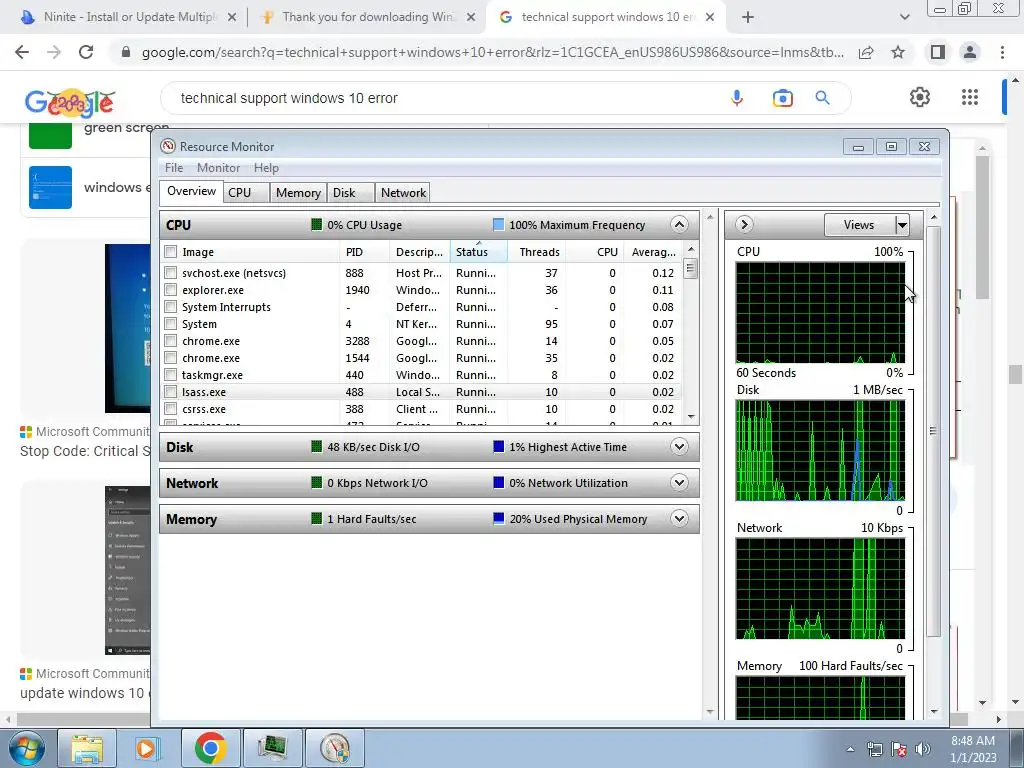The height and width of the screenshot is (768, 1024).
Task: Check the System process checkbox
Action: point(170,324)
